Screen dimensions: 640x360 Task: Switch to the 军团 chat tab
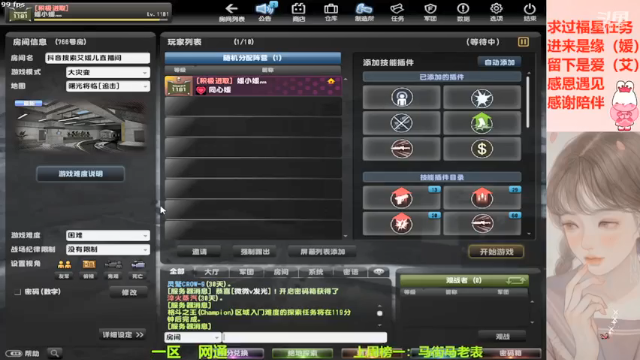point(246,272)
